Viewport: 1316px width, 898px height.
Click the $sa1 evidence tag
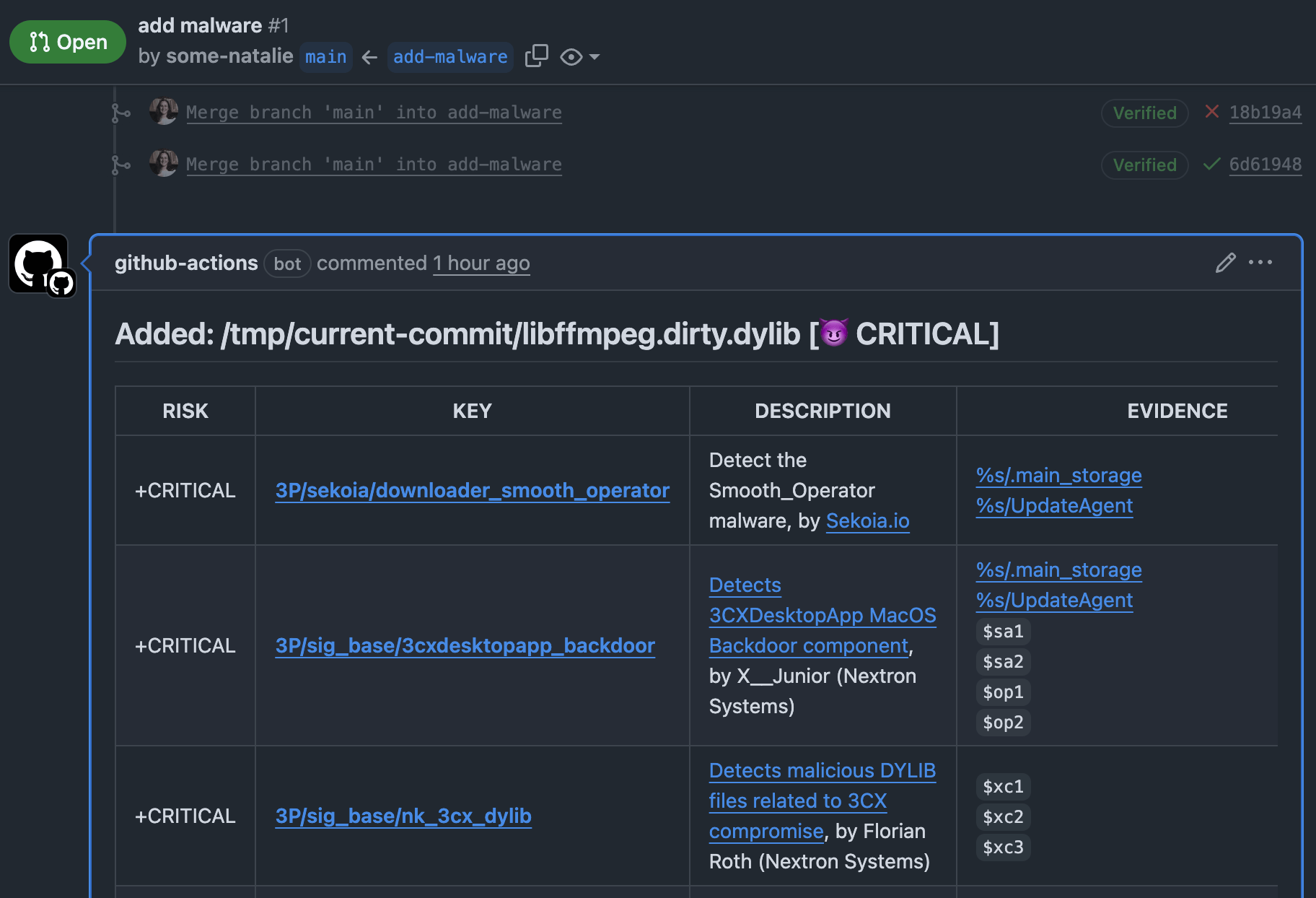click(x=1003, y=632)
